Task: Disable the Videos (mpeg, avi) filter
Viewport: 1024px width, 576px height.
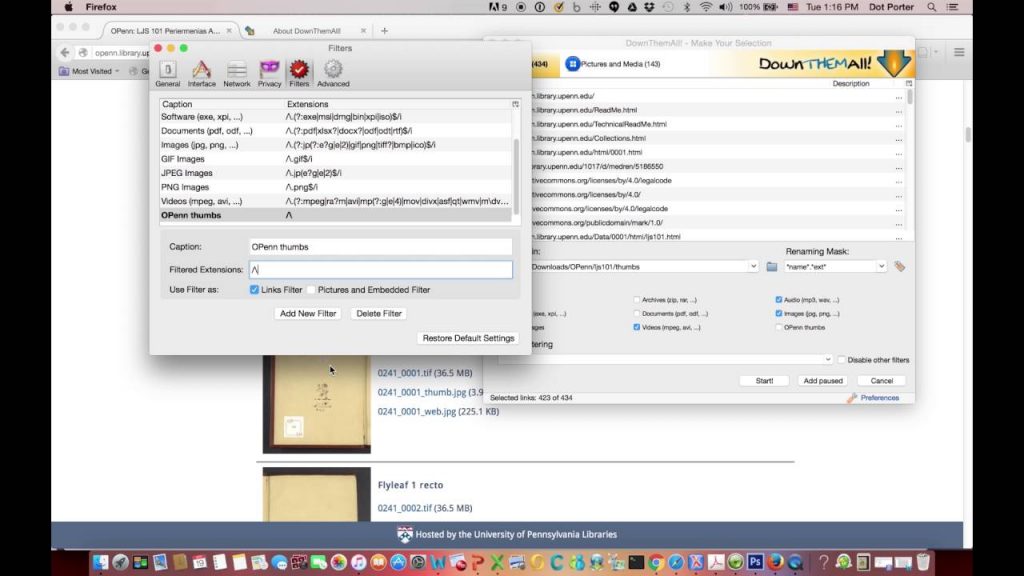Action: click(x=637, y=327)
